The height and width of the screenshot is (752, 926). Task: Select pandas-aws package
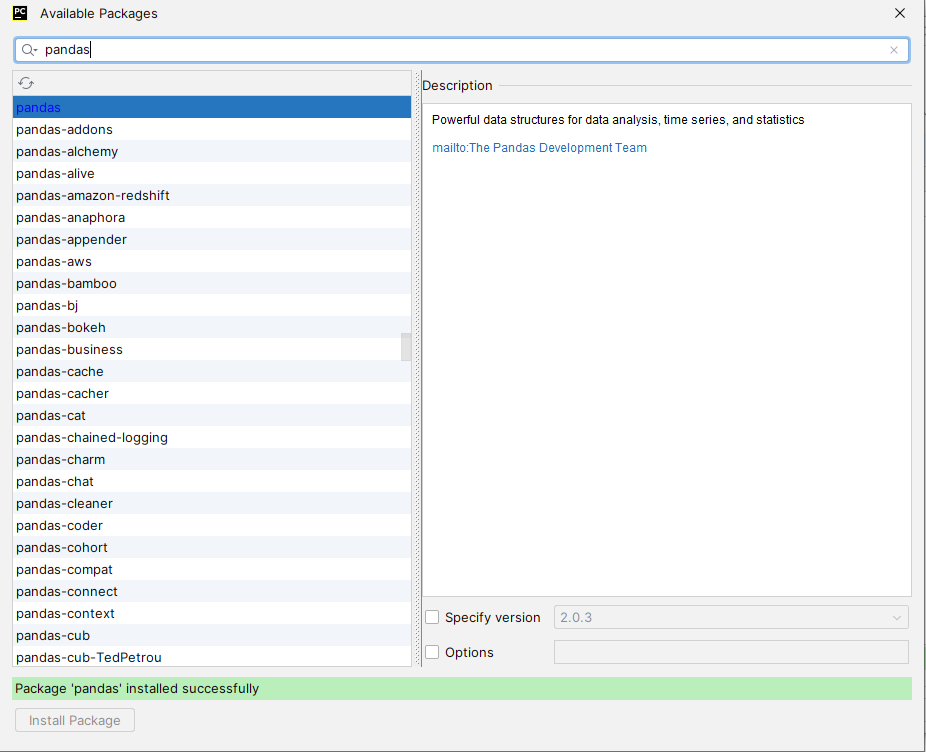(x=212, y=261)
